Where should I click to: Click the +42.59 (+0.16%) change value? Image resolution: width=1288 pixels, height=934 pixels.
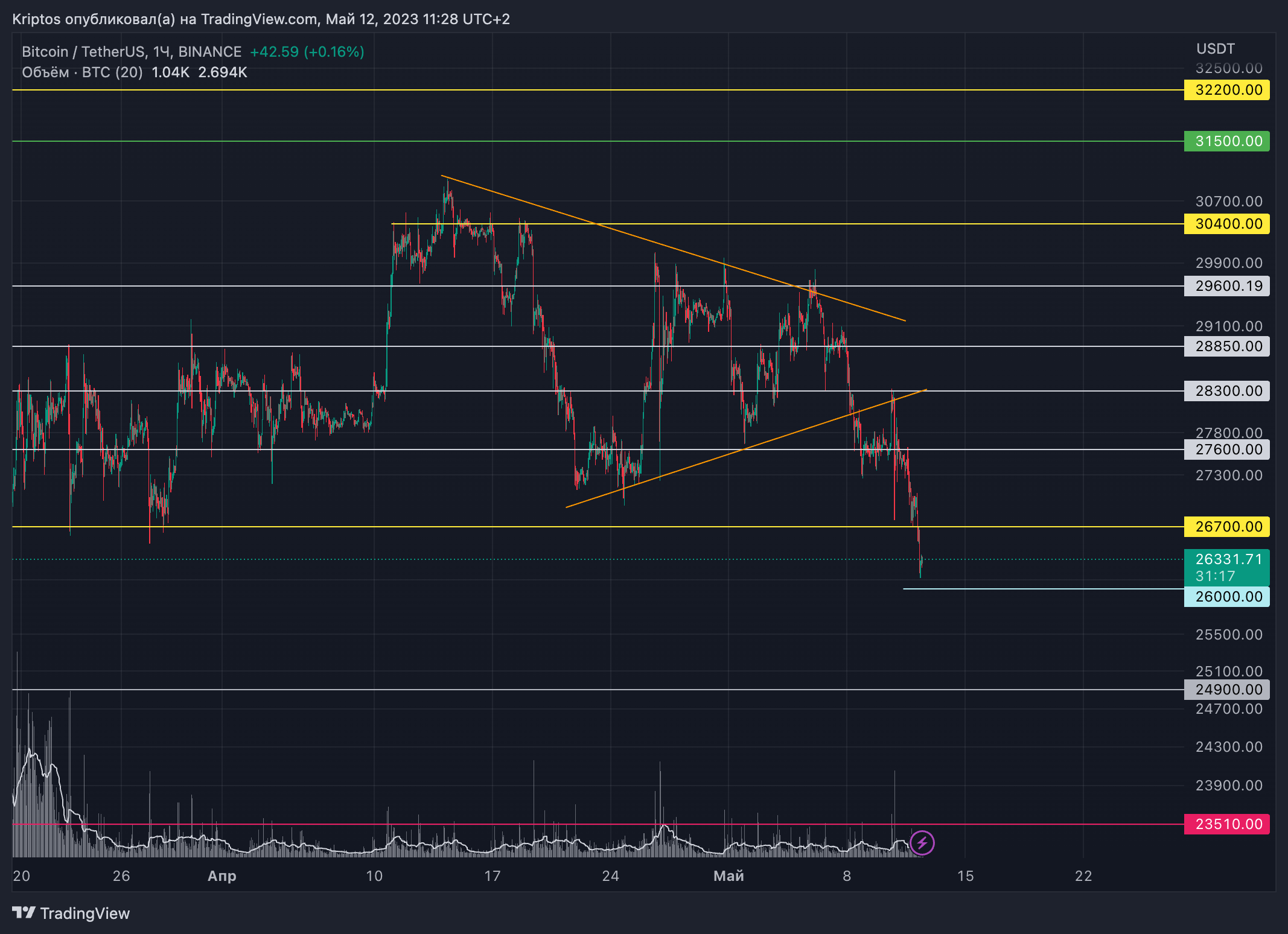click(307, 52)
